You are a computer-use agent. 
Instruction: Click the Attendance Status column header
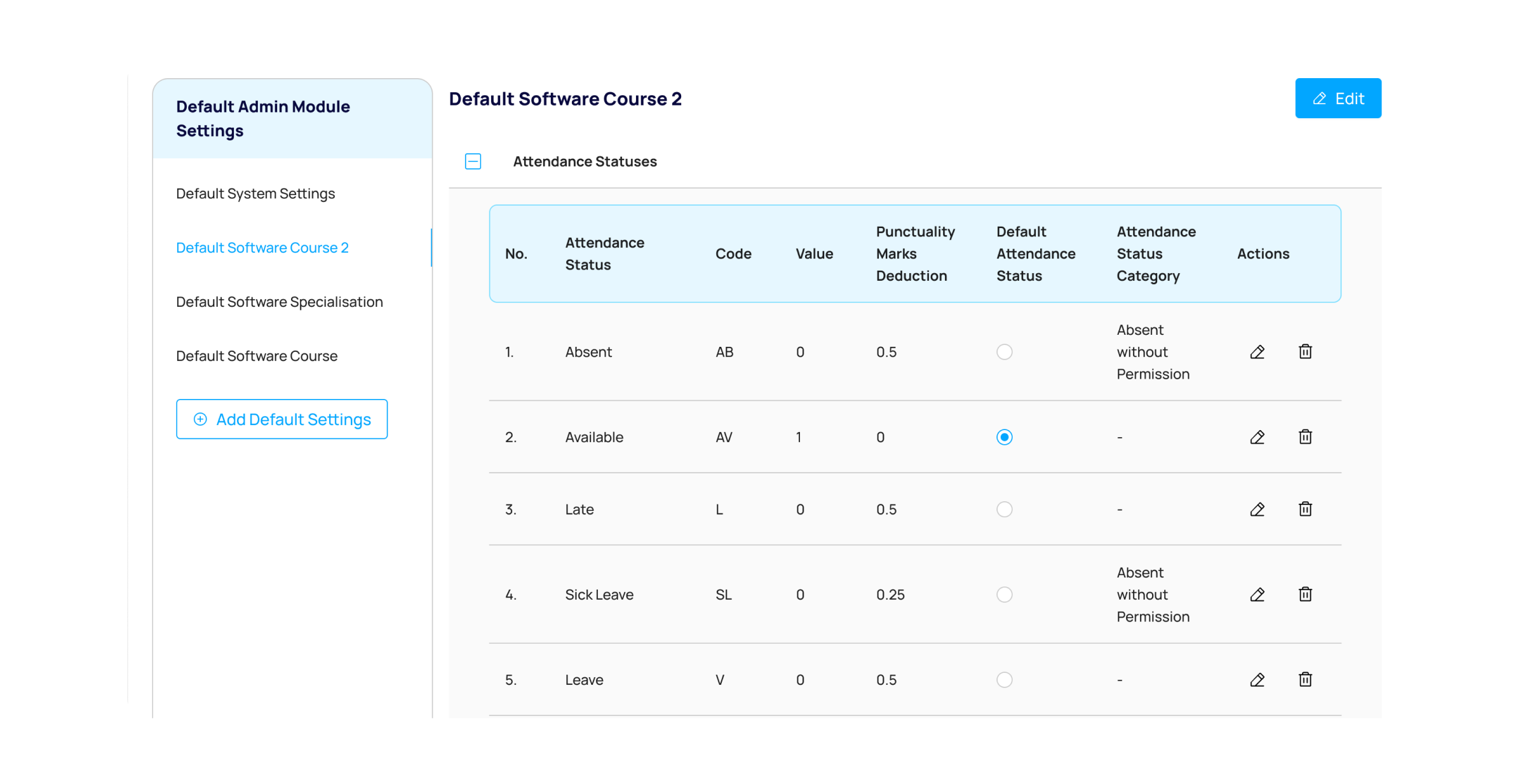click(x=605, y=253)
